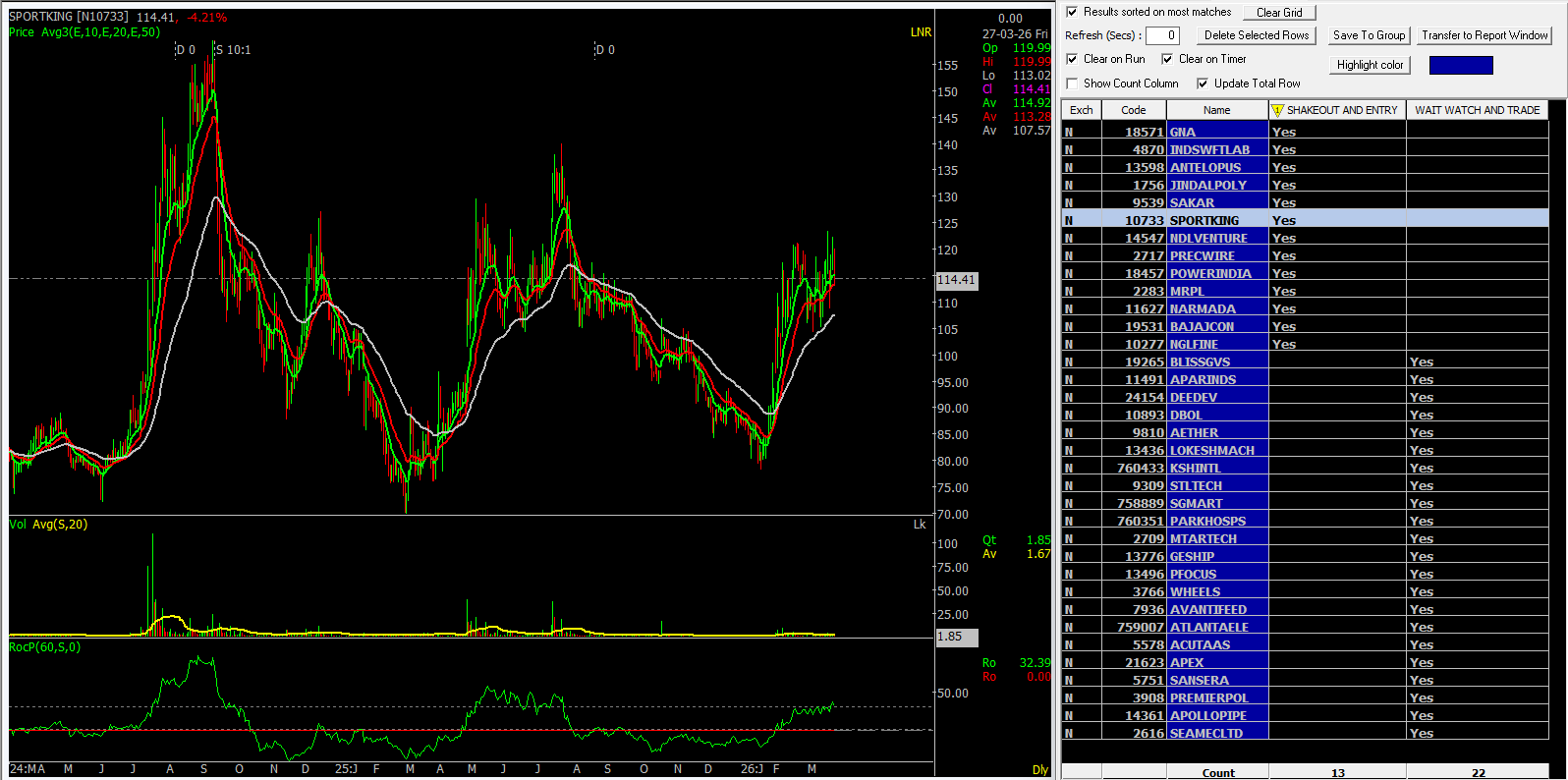Screen dimensions: 1568x780
Task: Click the S 10:1 split marker on chart
Action: [233, 50]
